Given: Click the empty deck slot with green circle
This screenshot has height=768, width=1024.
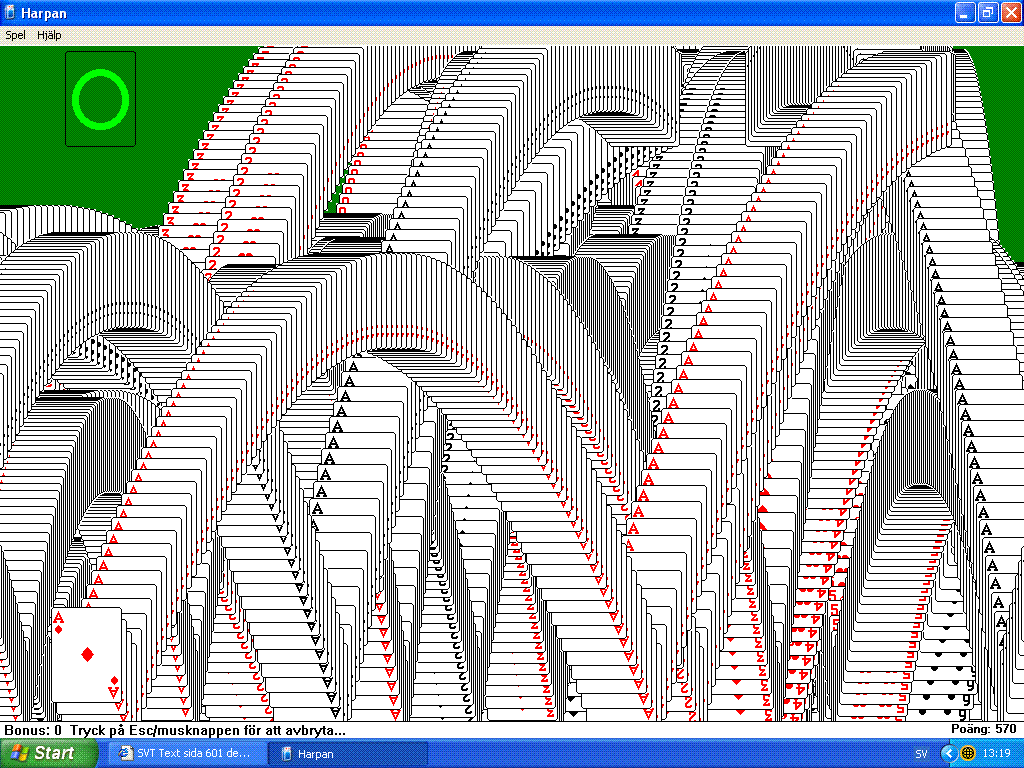Looking at the screenshot, I should [x=100, y=98].
